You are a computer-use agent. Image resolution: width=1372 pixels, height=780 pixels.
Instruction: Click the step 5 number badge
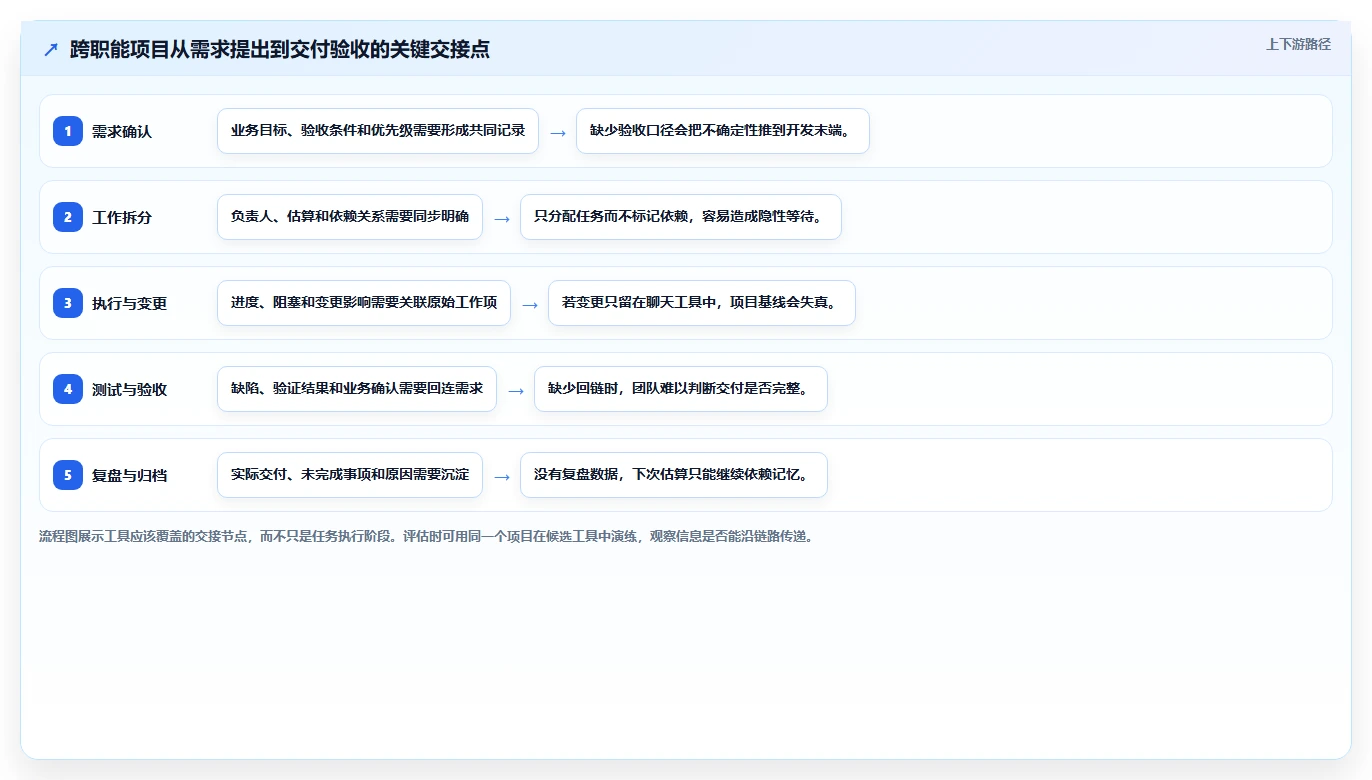pyautogui.click(x=68, y=475)
